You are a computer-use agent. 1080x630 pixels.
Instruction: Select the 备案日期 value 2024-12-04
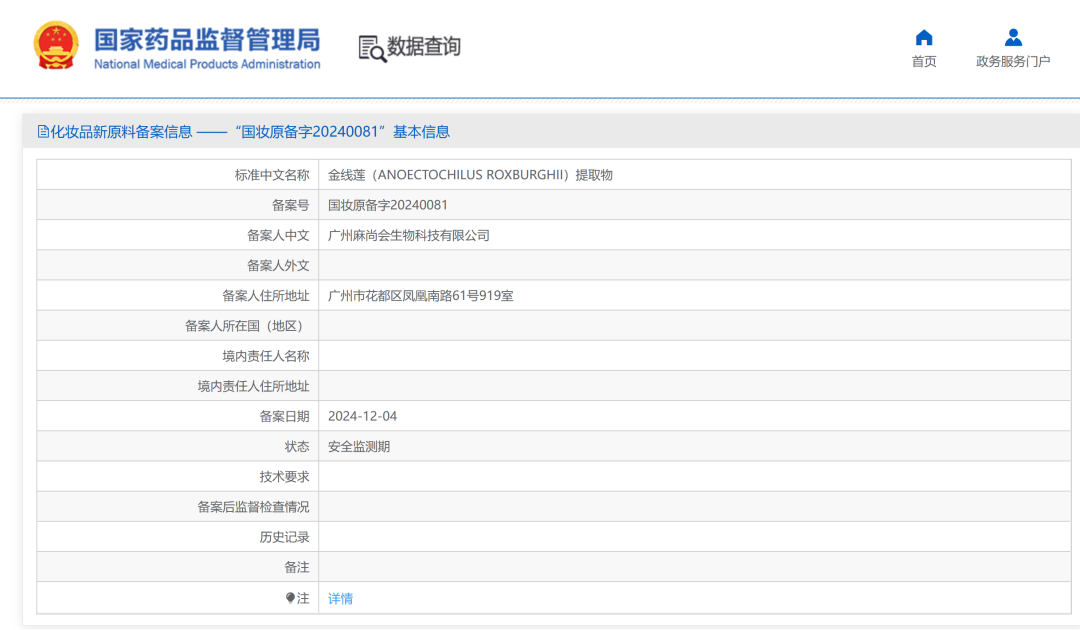point(362,416)
